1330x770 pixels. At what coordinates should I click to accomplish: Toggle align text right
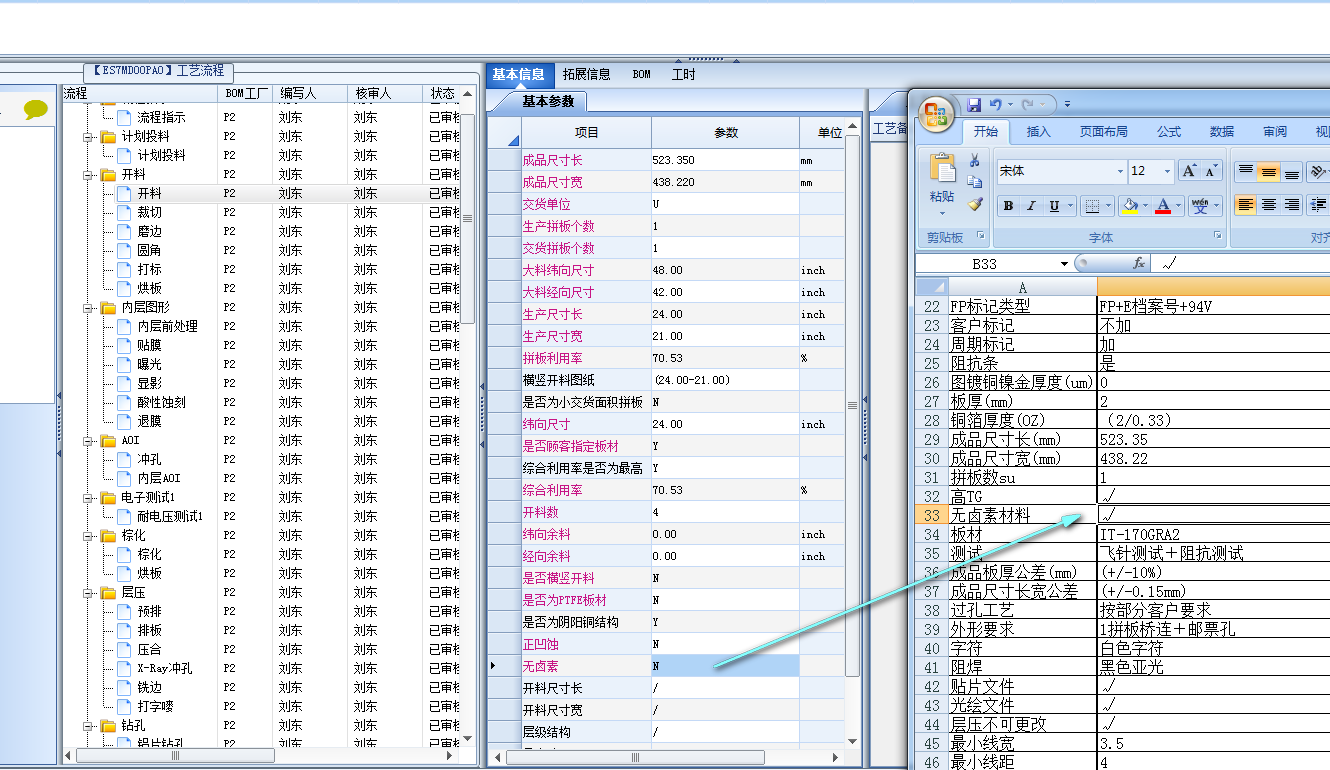coord(1292,205)
